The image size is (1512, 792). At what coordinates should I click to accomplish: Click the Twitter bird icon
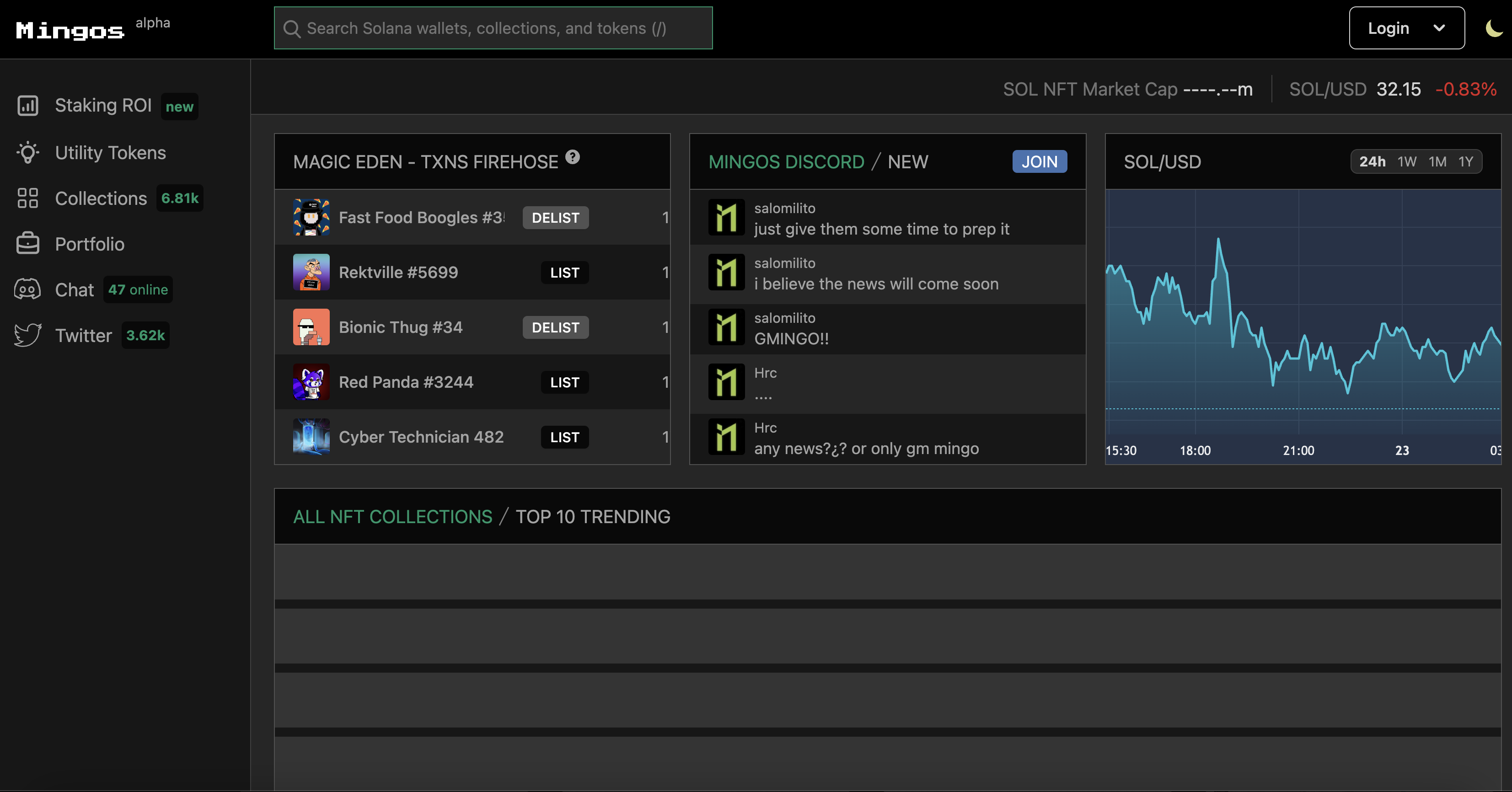(x=27, y=335)
